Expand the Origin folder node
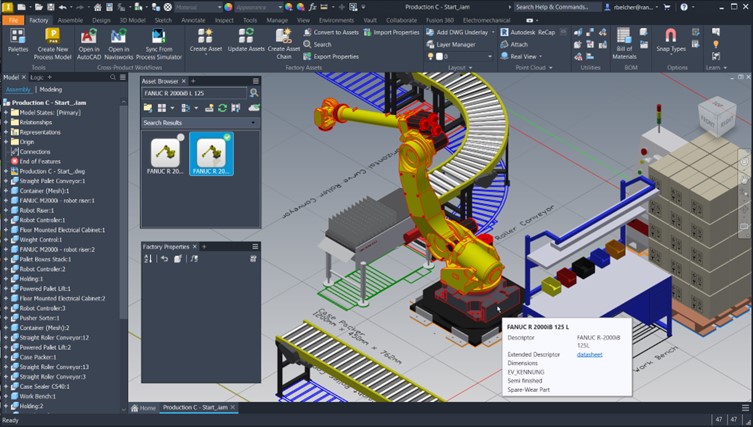The width and height of the screenshot is (753, 427). click(x=6, y=142)
